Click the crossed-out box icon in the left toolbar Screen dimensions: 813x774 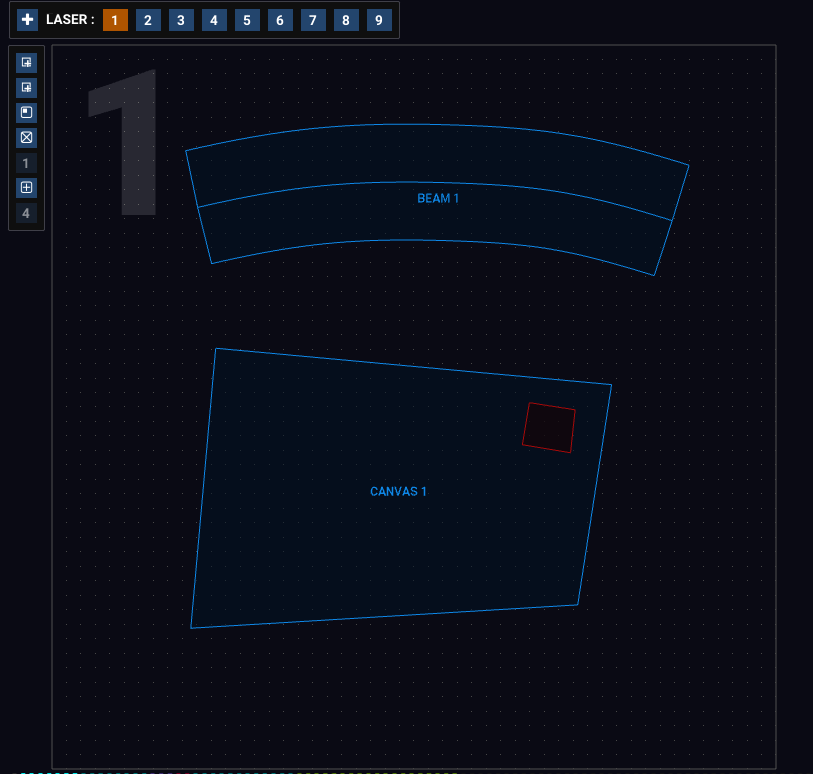click(x=27, y=137)
